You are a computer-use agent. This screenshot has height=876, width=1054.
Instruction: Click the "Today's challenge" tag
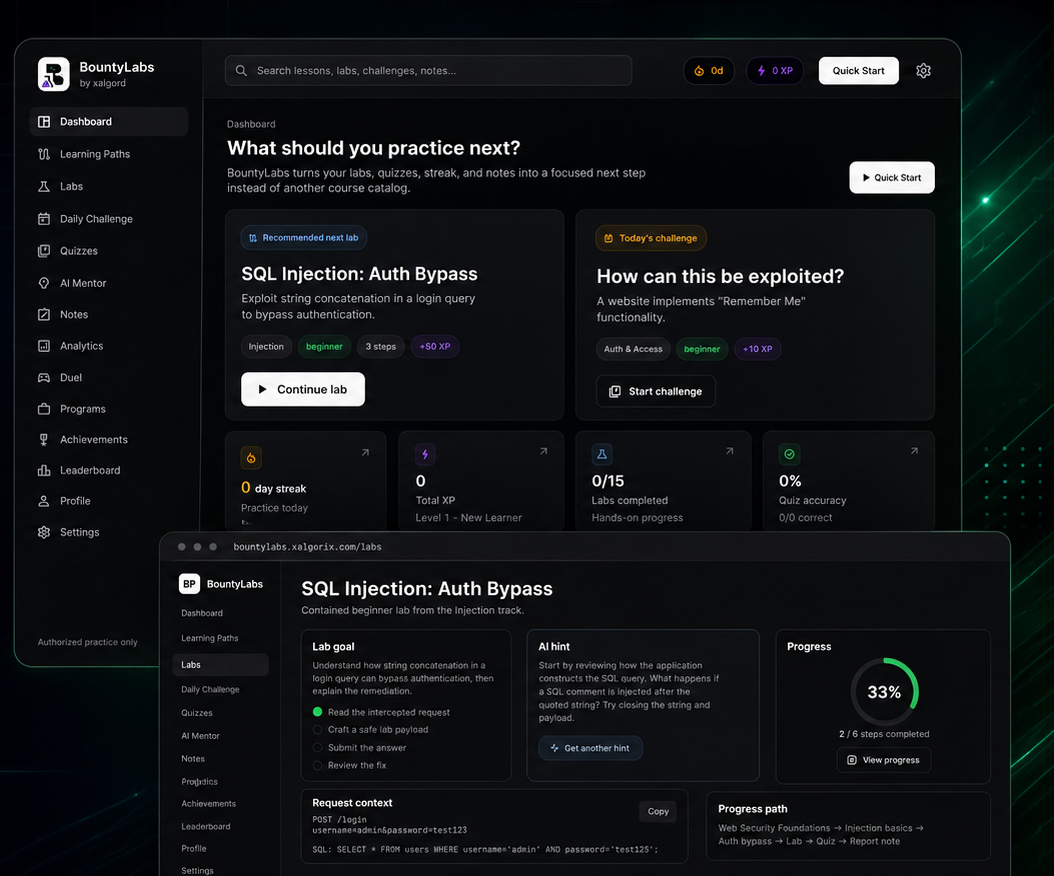[x=651, y=238]
